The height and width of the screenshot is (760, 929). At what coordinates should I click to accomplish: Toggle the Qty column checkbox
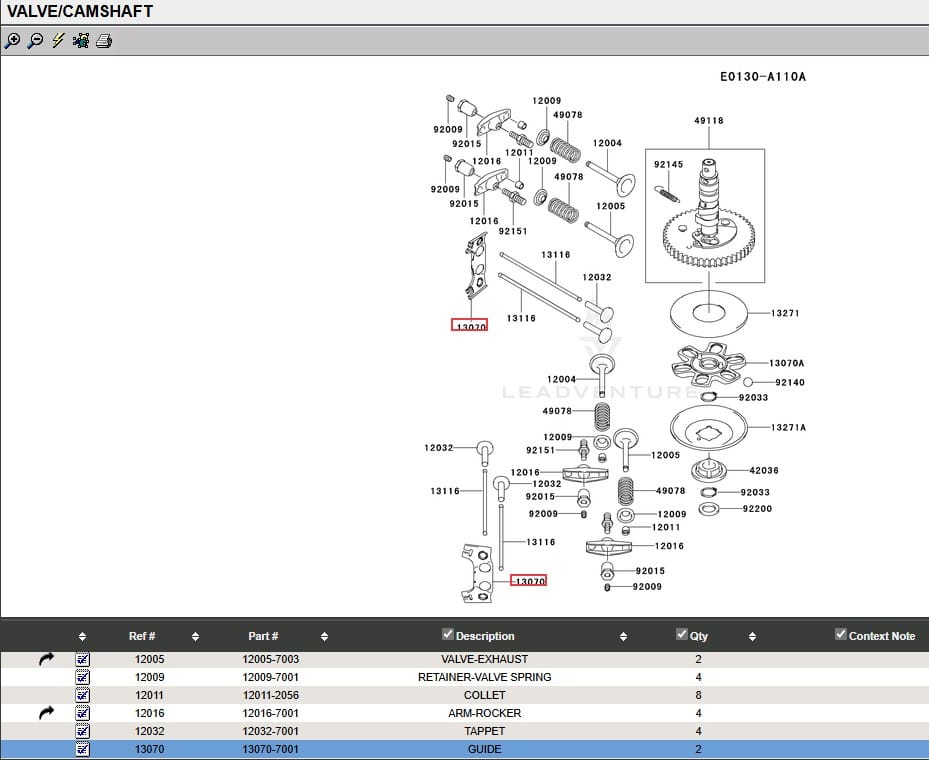click(681, 634)
